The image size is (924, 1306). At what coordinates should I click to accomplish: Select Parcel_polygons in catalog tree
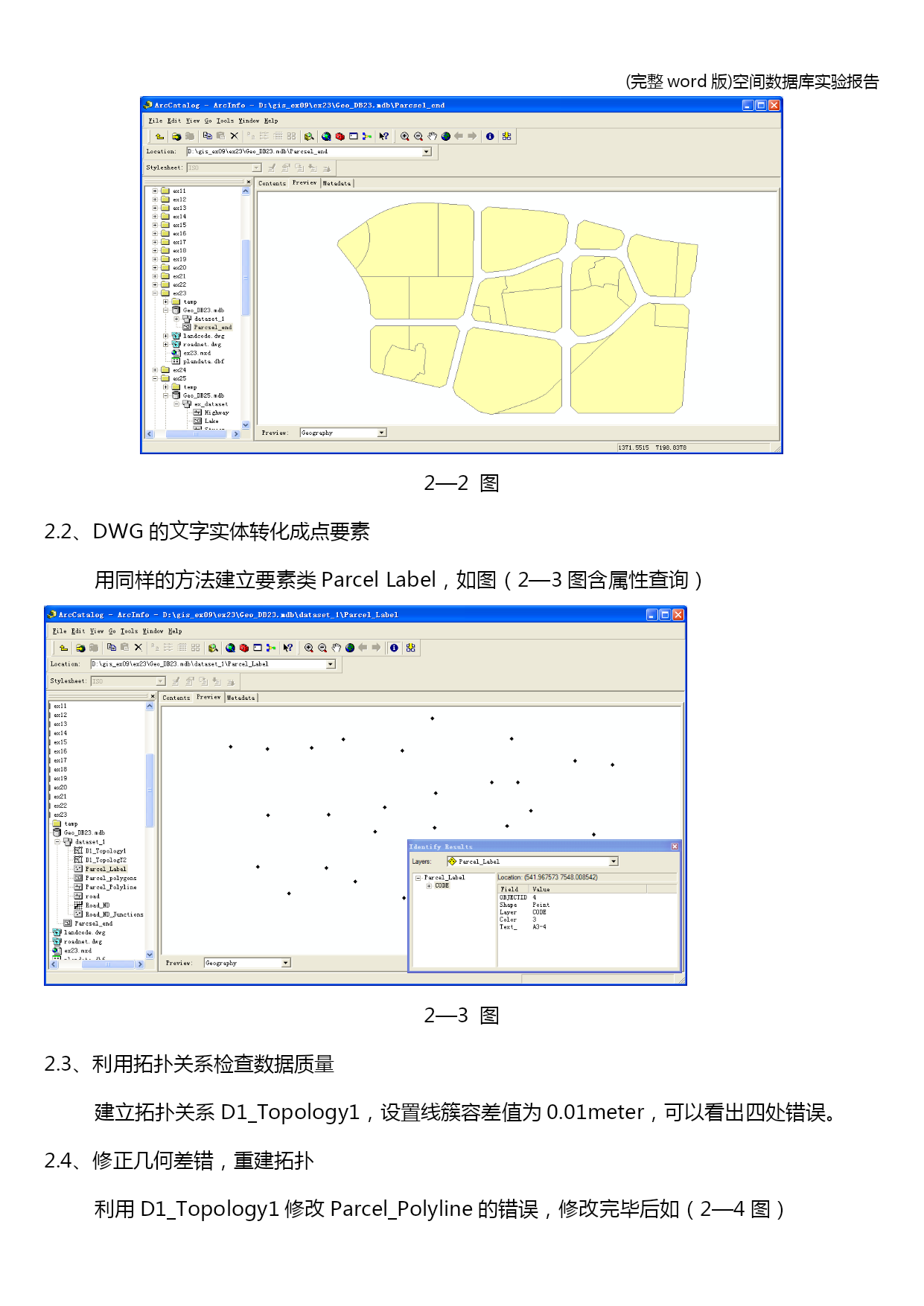[x=111, y=879]
